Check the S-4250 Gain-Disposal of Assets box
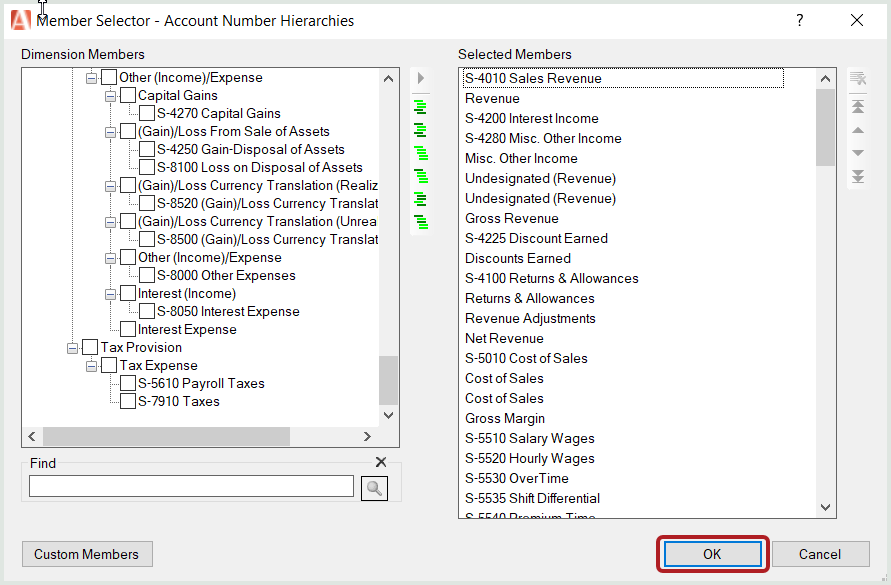The width and height of the screenshot is (891, 585). [x=147, y=150]
